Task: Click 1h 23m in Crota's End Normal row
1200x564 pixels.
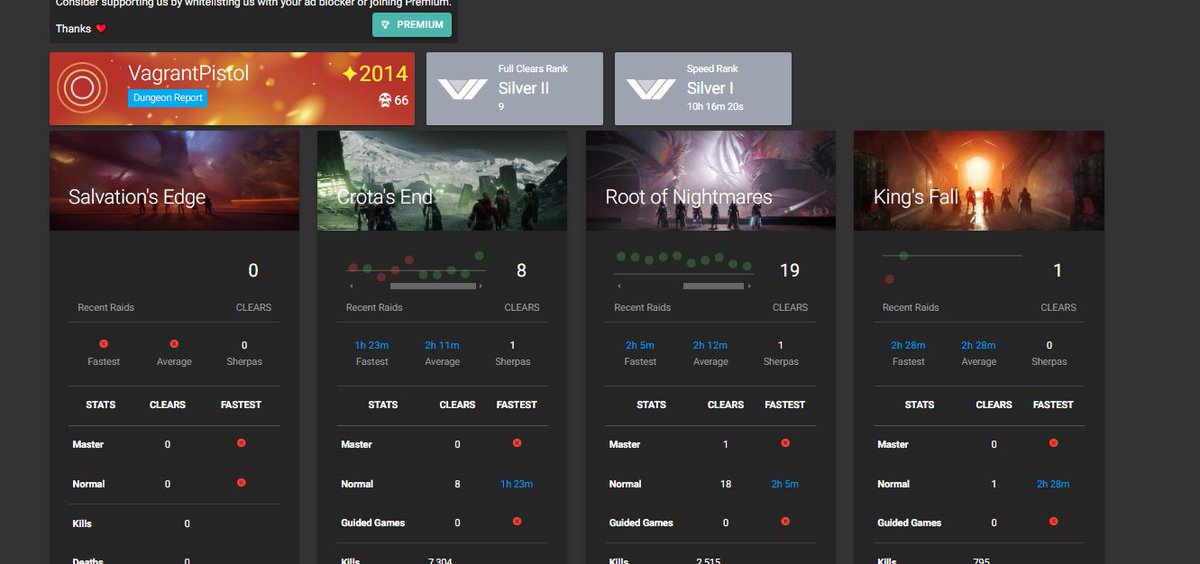Action: [517, 484]
